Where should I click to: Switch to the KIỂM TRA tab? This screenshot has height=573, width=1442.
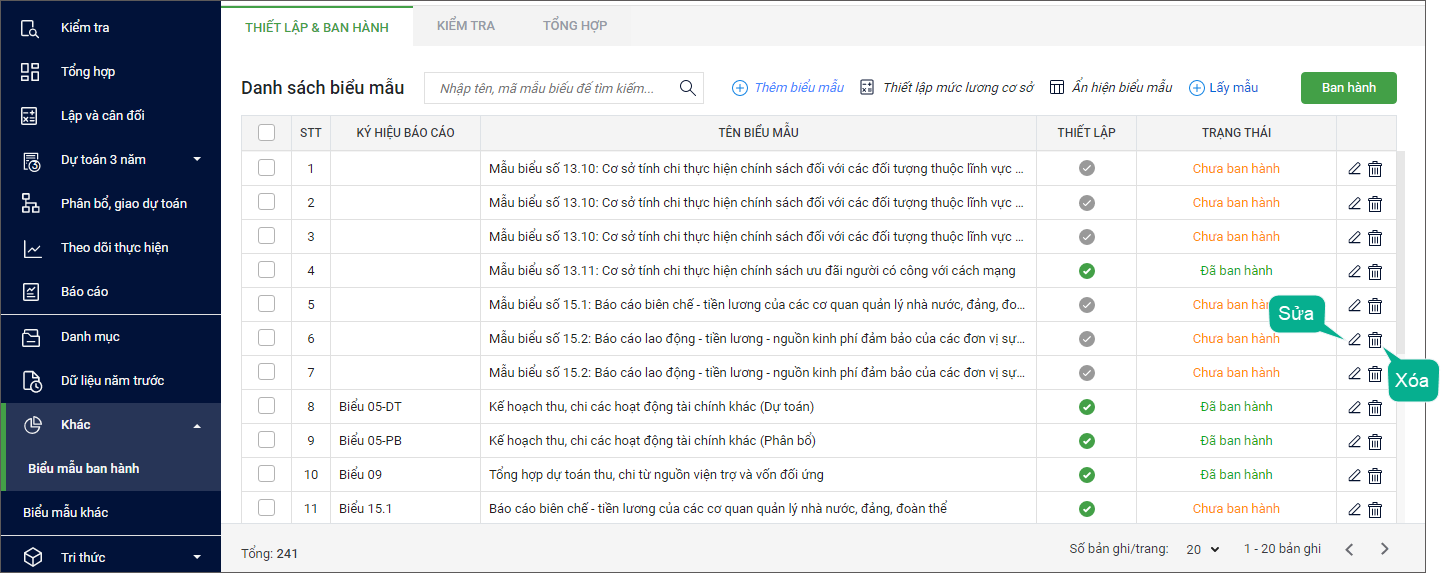tap(465, 26)
